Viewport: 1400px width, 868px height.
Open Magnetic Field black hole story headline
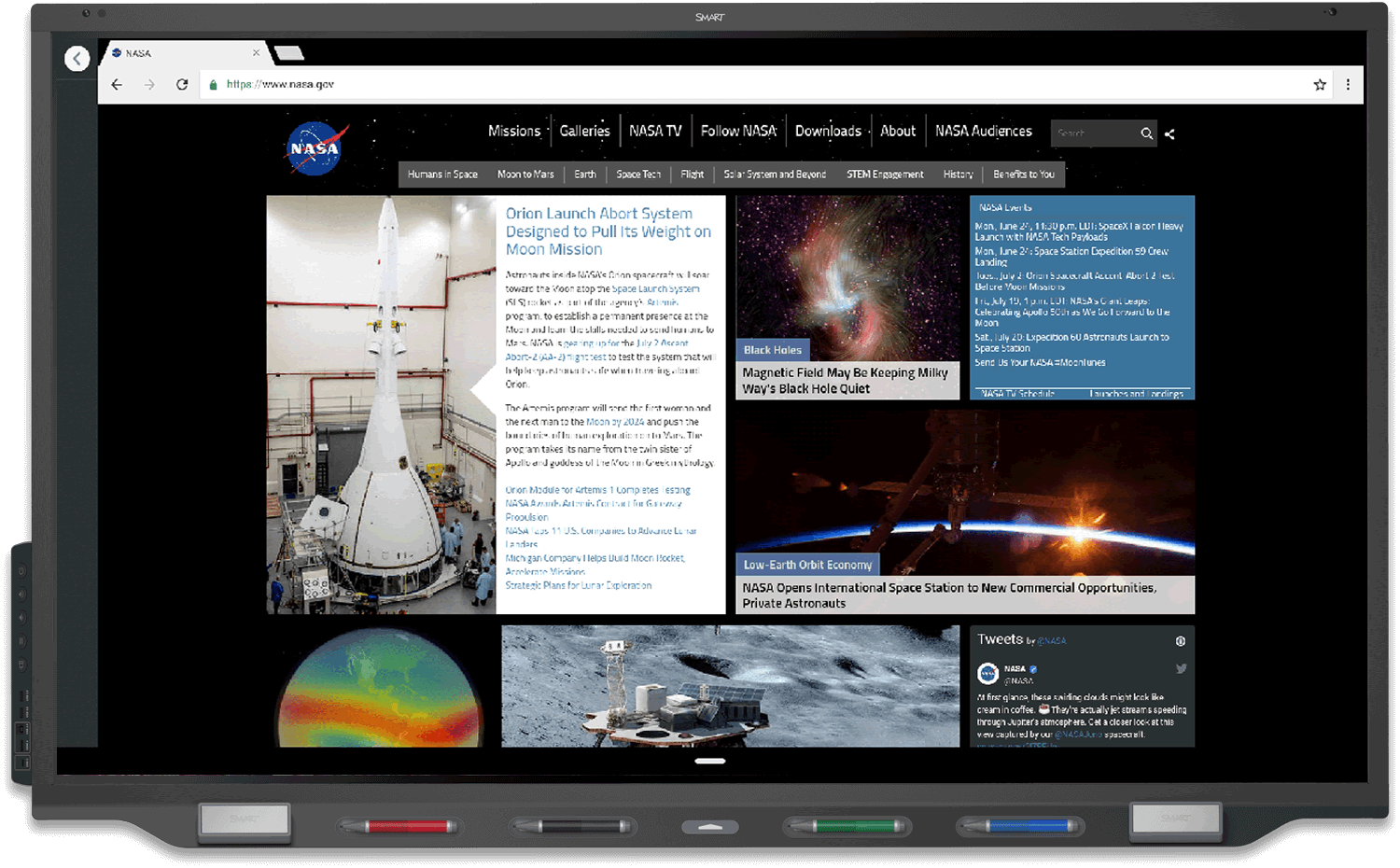[x=846, y=381]
